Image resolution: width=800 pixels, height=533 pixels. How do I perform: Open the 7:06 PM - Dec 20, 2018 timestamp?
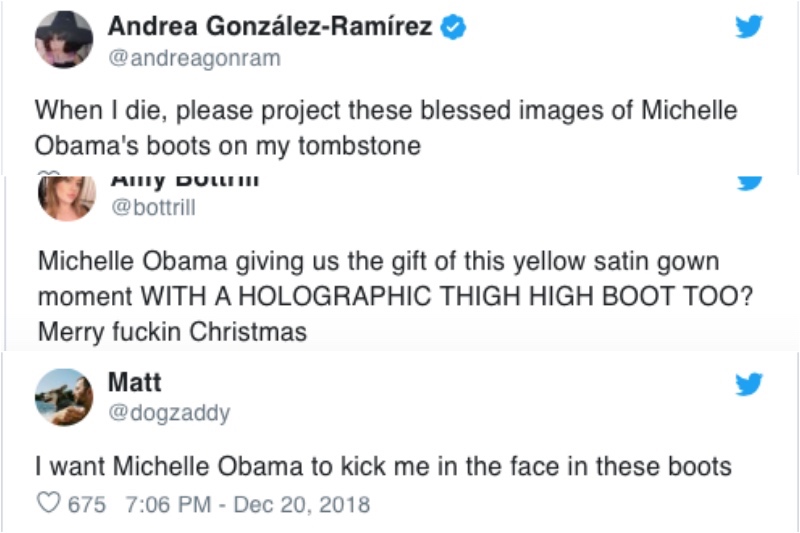click(x=249, y=504)
